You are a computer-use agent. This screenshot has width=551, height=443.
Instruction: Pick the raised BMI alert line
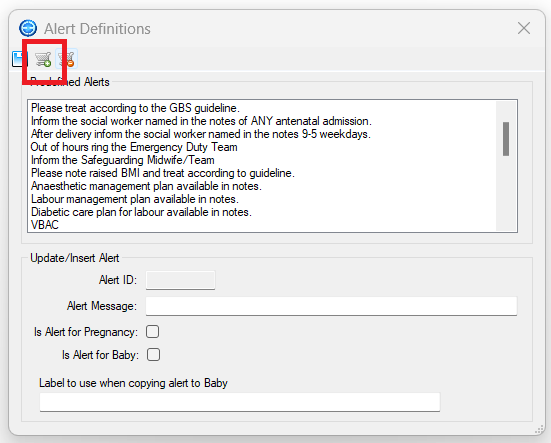point(163,173)
